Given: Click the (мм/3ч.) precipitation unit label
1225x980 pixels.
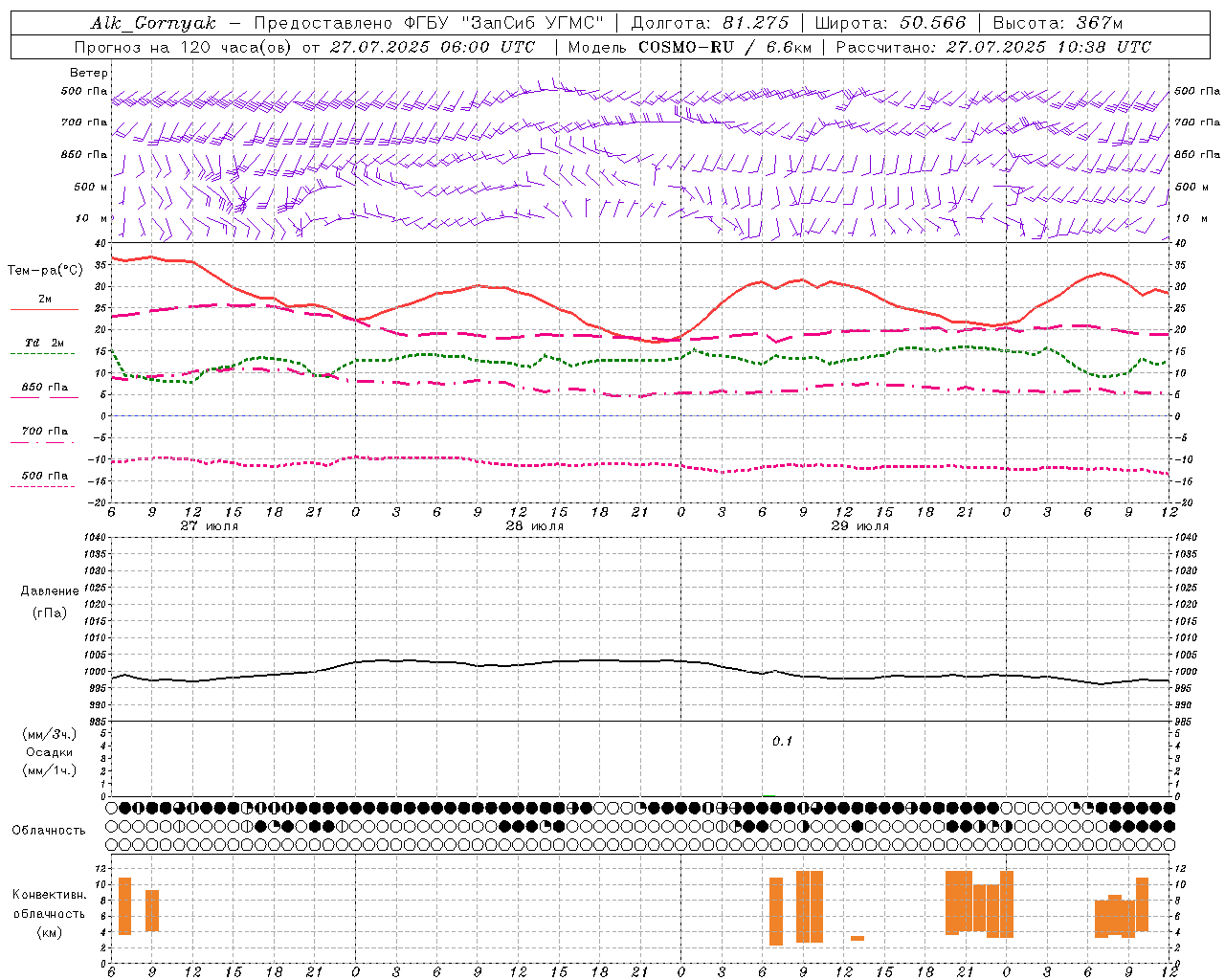Looking at the screenshot, I should point(50,735).
